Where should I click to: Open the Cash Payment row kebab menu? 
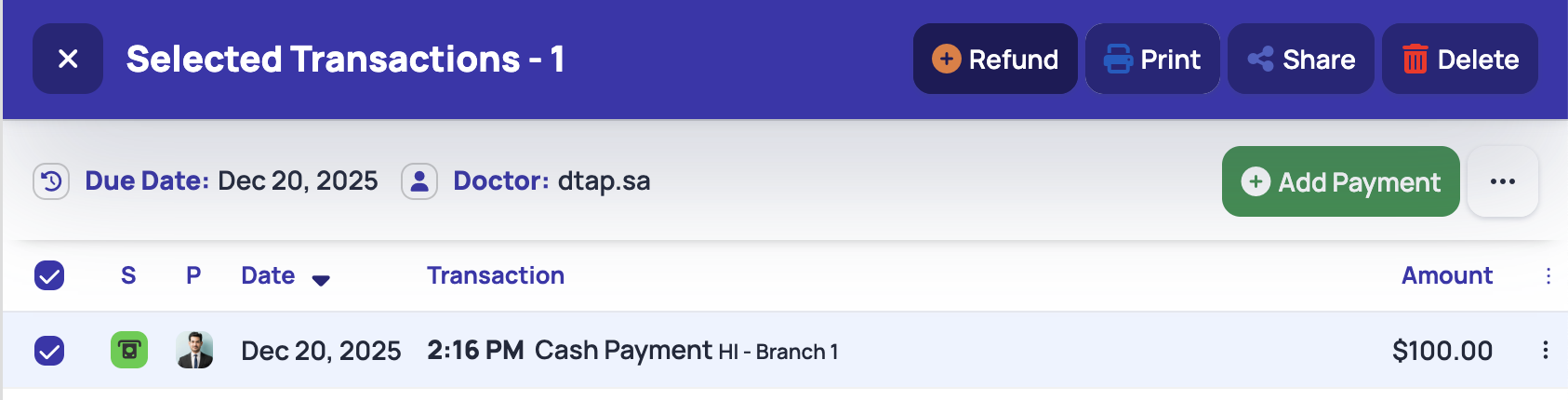pos(1545,350)
